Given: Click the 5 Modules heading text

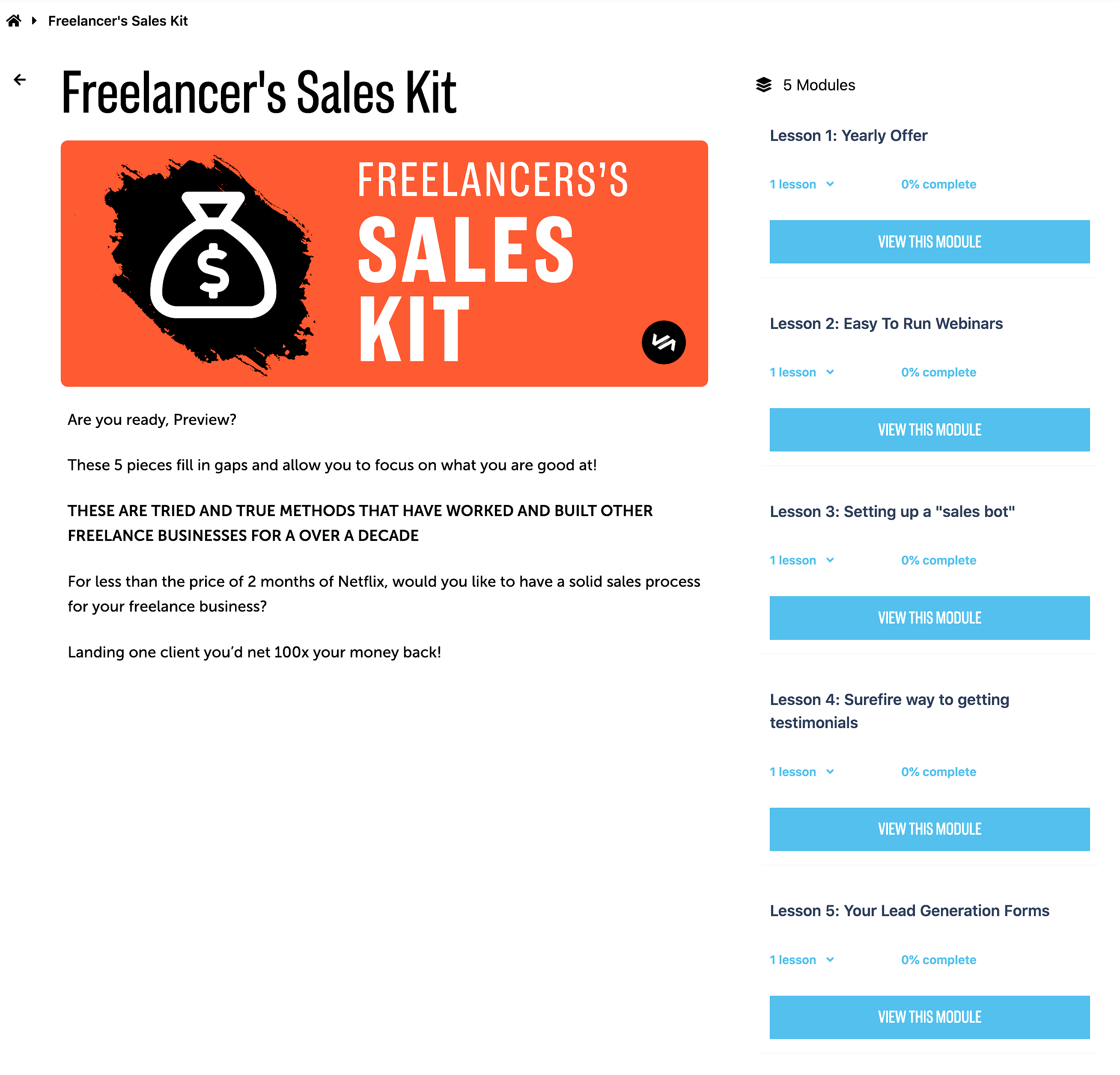Looking at the screenshot, I should point(819,85).
